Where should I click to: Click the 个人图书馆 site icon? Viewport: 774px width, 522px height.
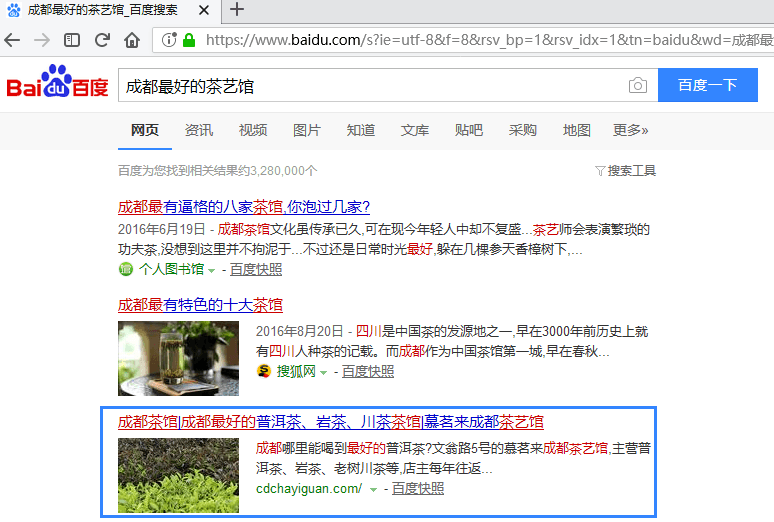tap(126, 269)
